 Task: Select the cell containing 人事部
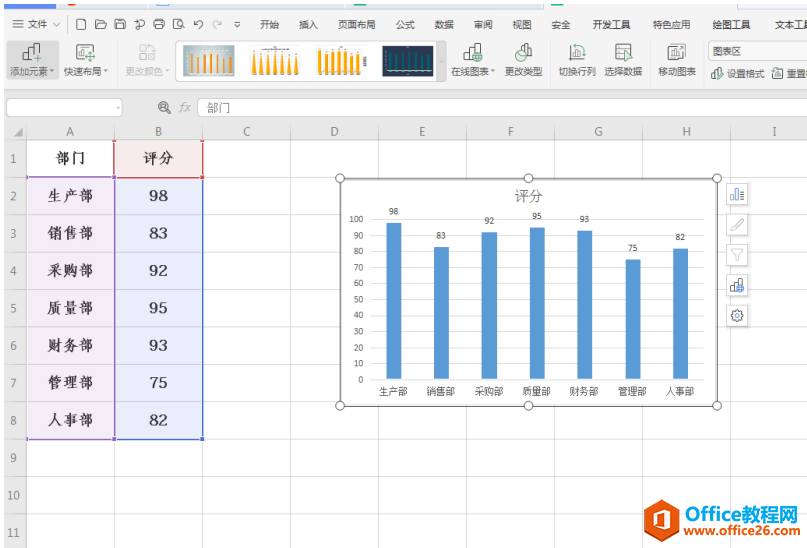tap(71, 420)
